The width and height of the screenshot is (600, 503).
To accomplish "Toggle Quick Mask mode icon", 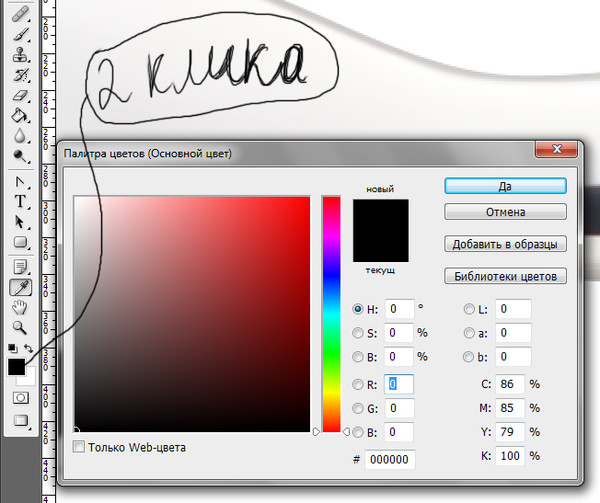I will pos(21,398).
